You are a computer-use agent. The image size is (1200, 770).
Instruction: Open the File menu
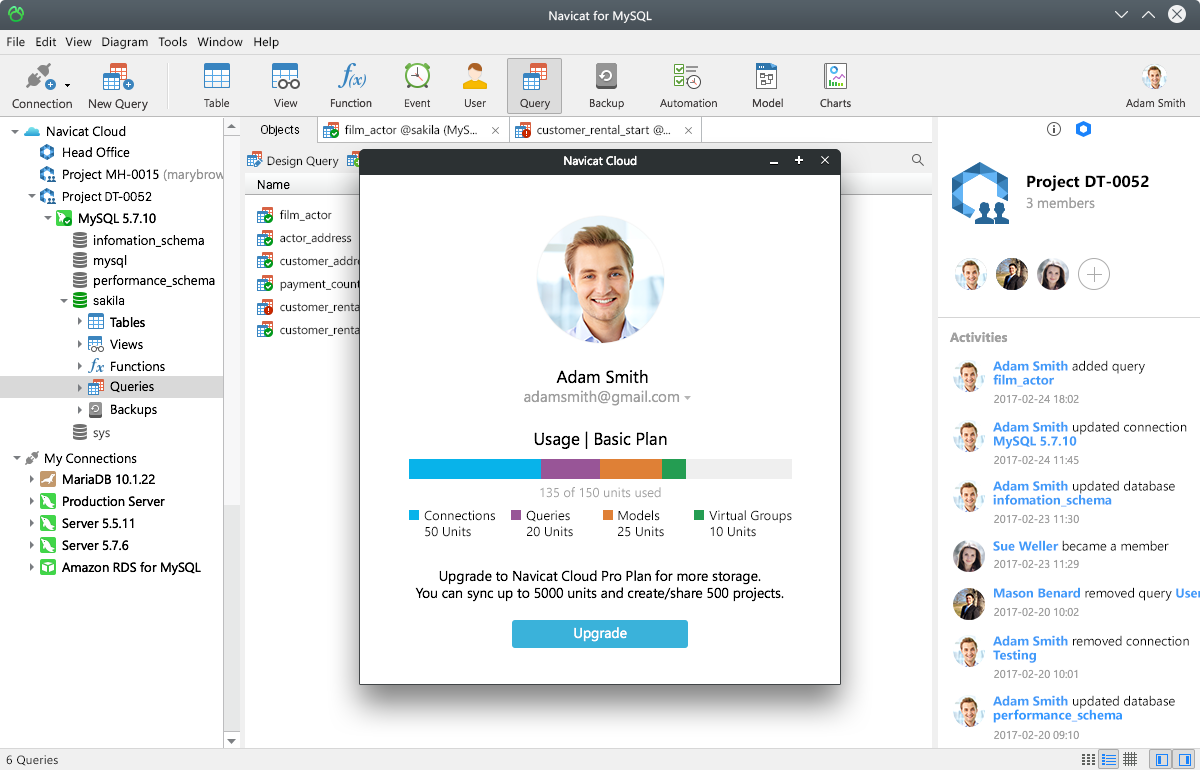pos(15,42)
